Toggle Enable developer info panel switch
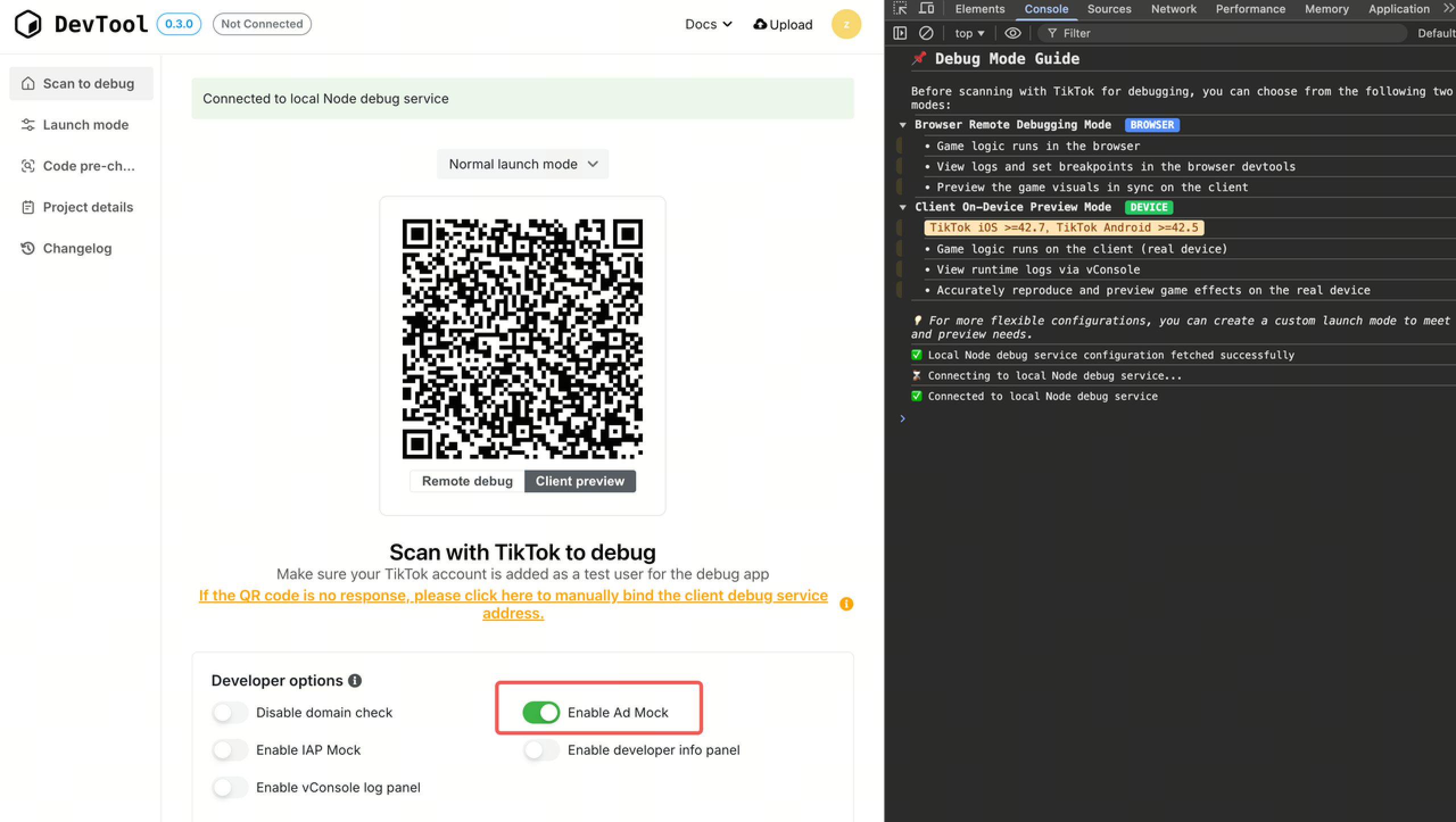This screenshot has height=822, width=1456. click(x=541, y=750)
